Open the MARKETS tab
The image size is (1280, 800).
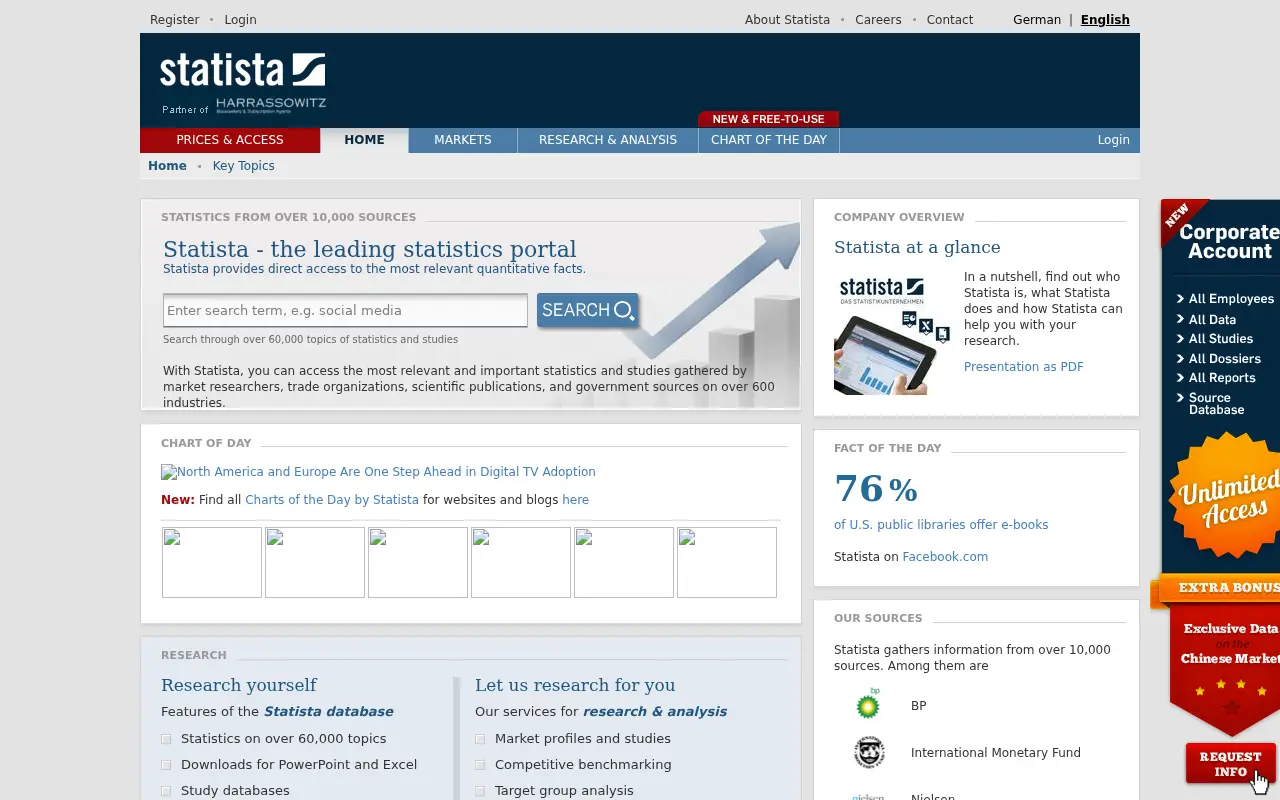point(462,140)
